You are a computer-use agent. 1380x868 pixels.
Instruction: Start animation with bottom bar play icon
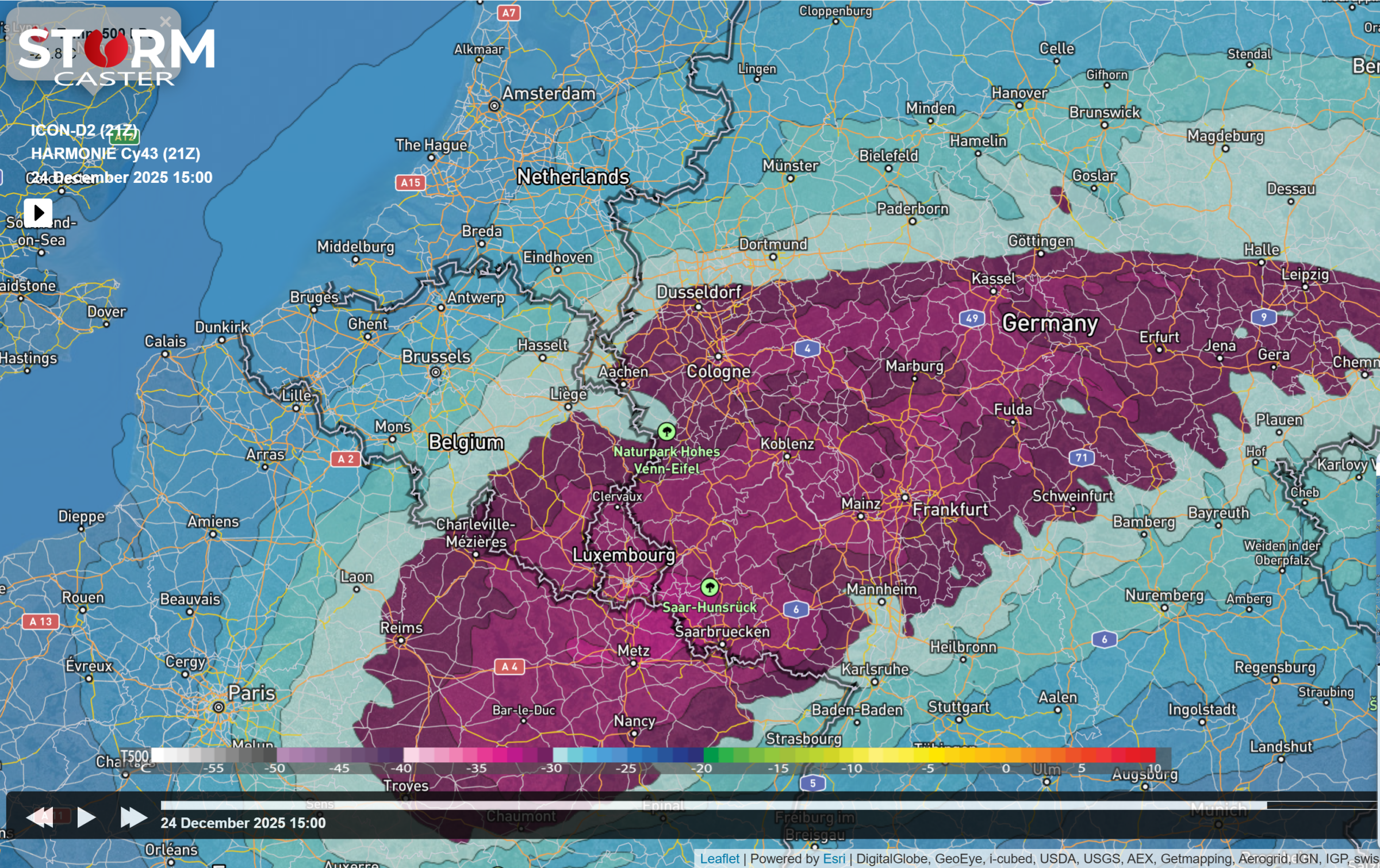coord(86,817)
